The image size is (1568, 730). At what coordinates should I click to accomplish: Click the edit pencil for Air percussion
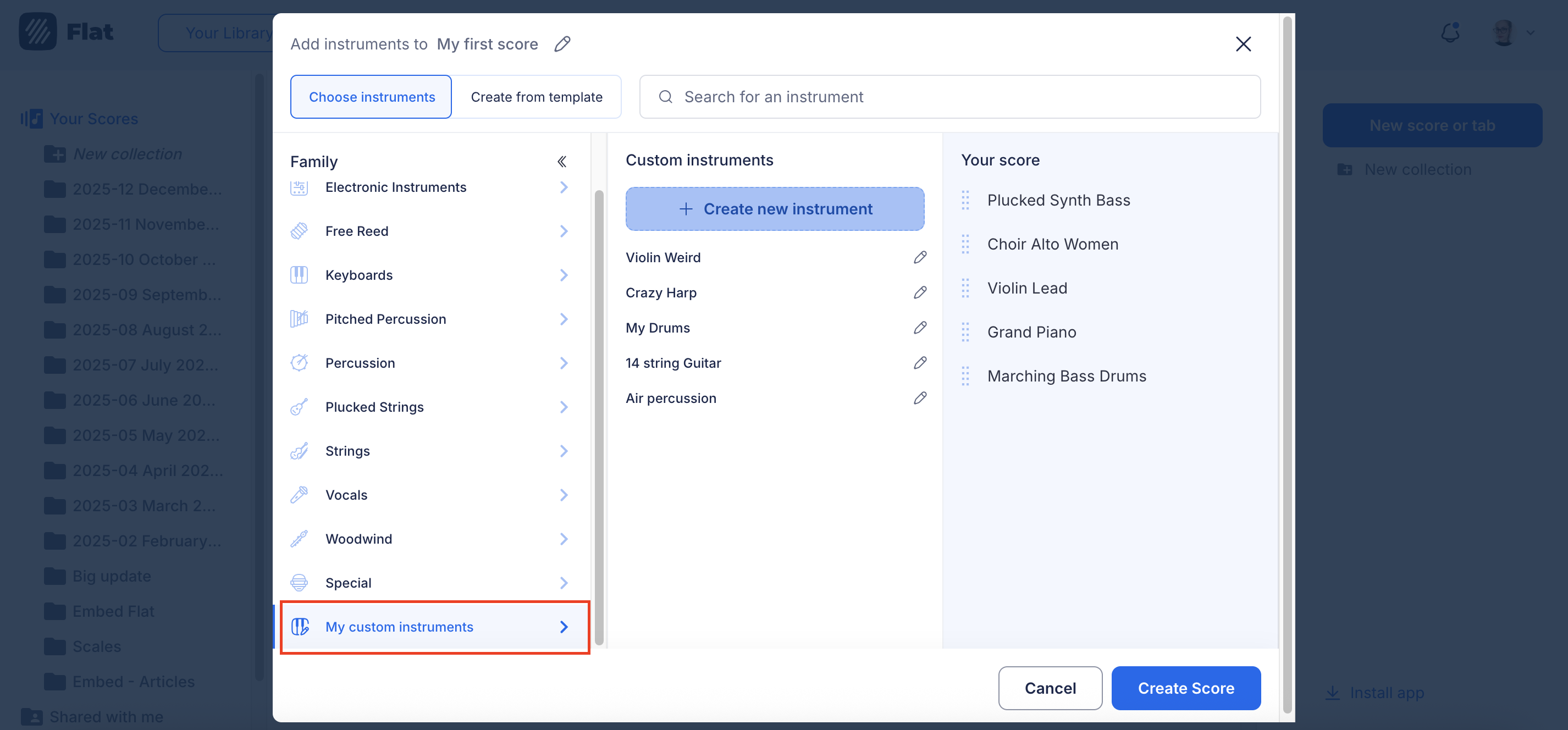coord(919,398)
